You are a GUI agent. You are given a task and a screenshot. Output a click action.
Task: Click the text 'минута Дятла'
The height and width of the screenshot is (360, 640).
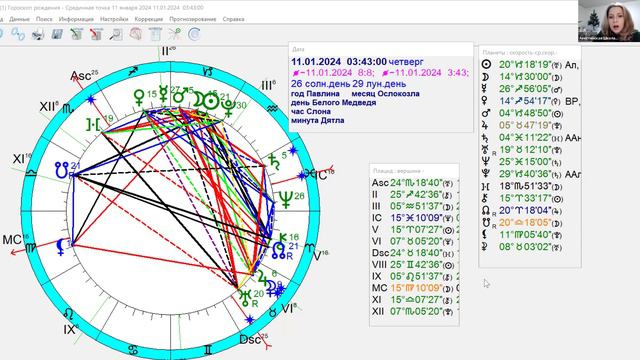[318, 120]
